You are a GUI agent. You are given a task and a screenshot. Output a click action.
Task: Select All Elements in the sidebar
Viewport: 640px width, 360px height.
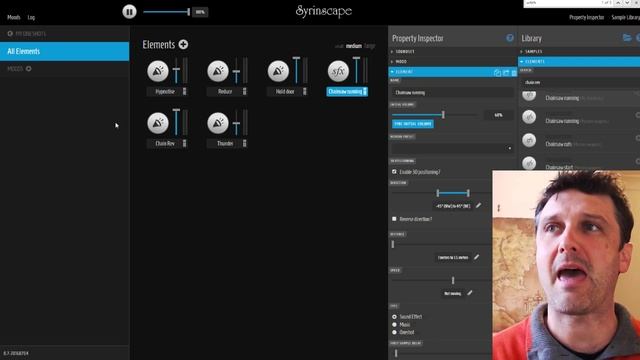click(x=64, y=51)
